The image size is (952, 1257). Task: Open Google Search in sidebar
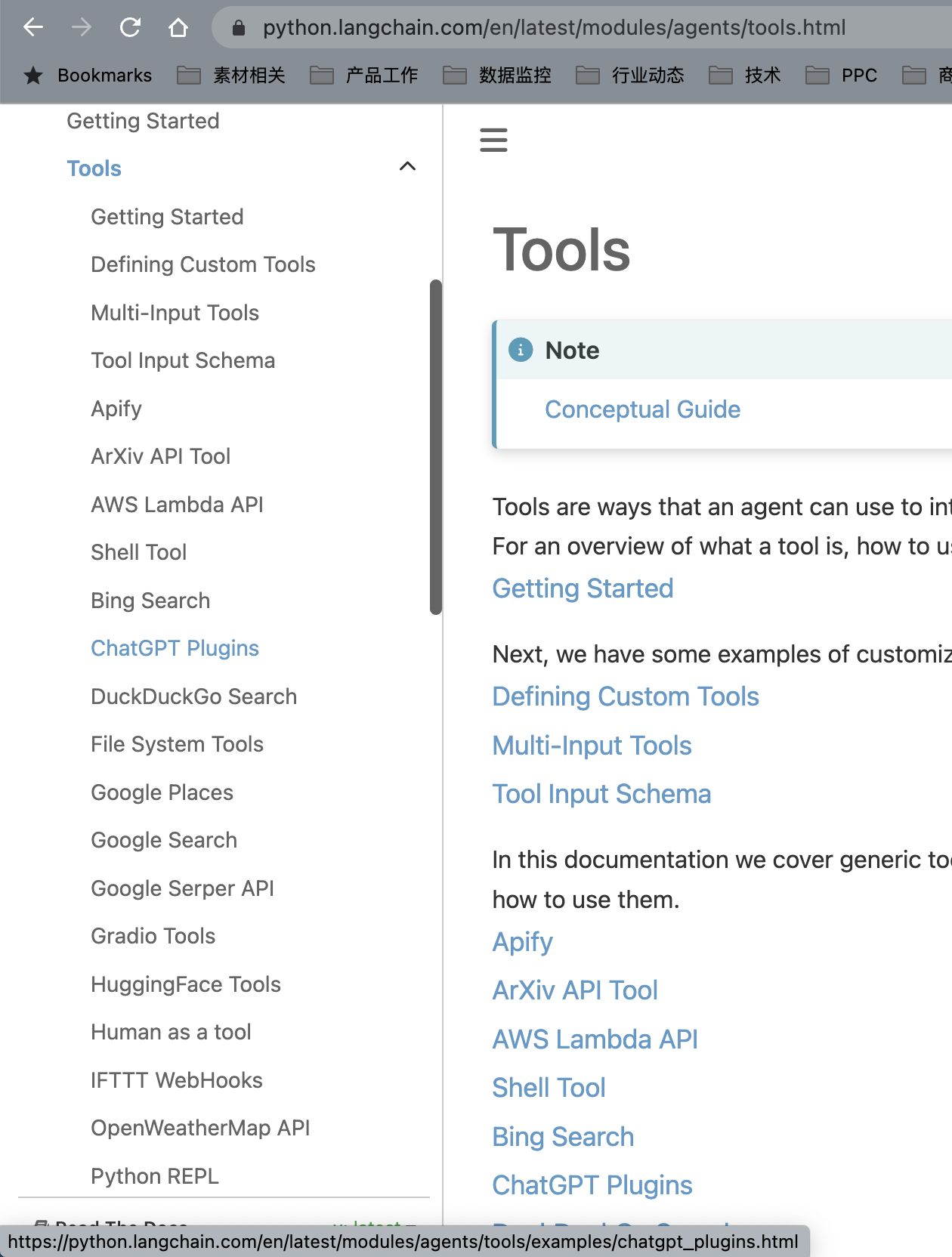[164, 840]
